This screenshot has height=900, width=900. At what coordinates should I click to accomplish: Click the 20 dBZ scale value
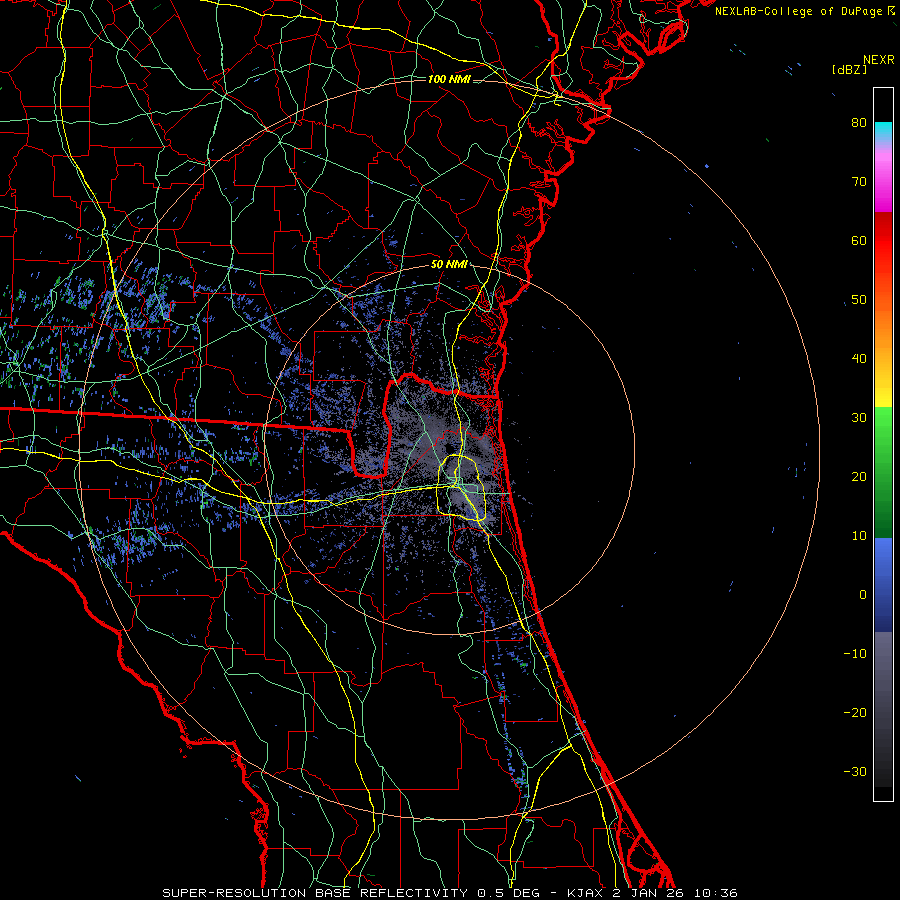(x=859, y=476)
